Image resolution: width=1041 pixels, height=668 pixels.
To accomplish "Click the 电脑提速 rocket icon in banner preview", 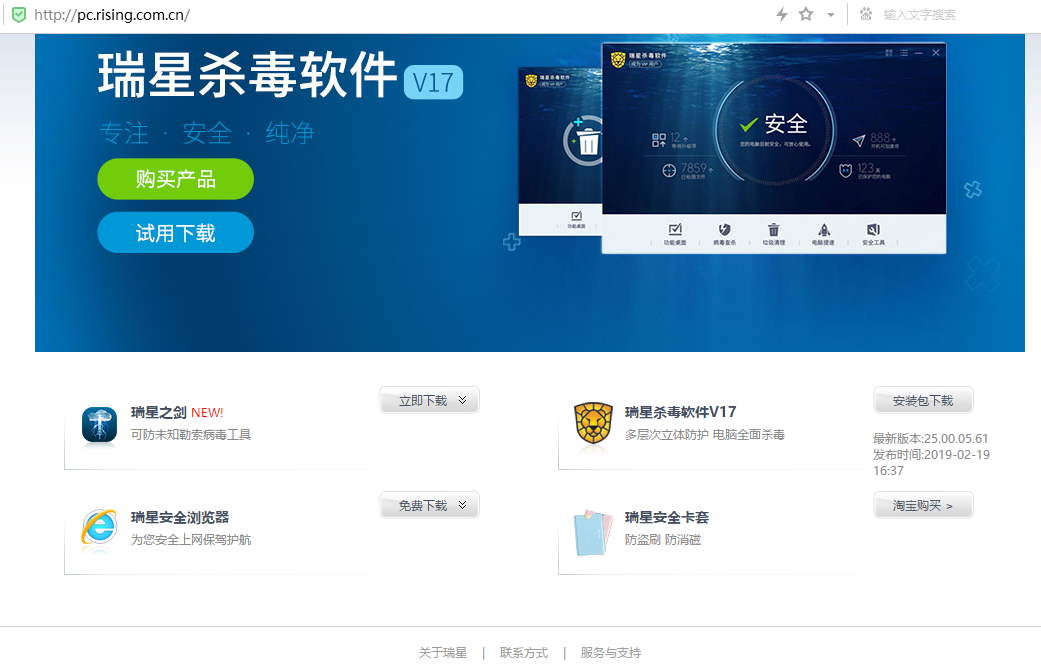I will pyautogui.click(x=823, y=230).
